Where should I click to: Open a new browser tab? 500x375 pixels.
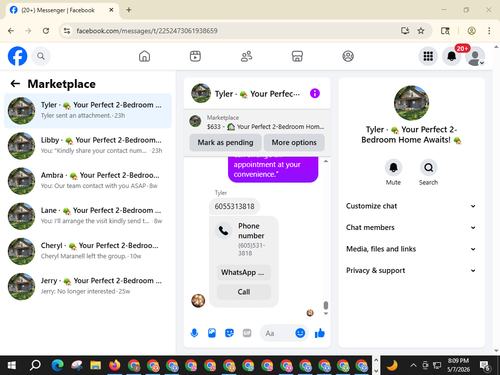(129, 10)
